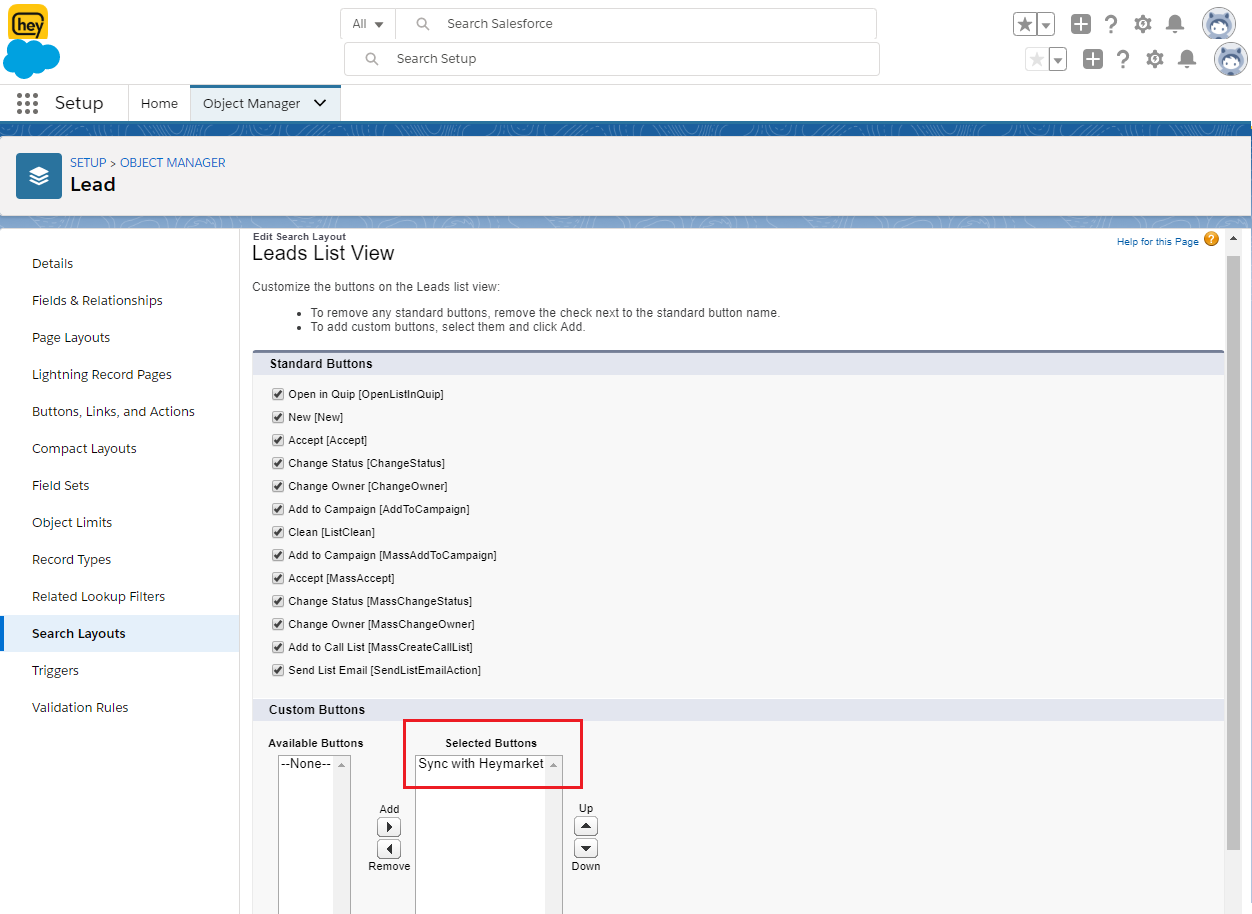Uncheck the New [New] standard button
1252x914 pixels.
point(277,417)
